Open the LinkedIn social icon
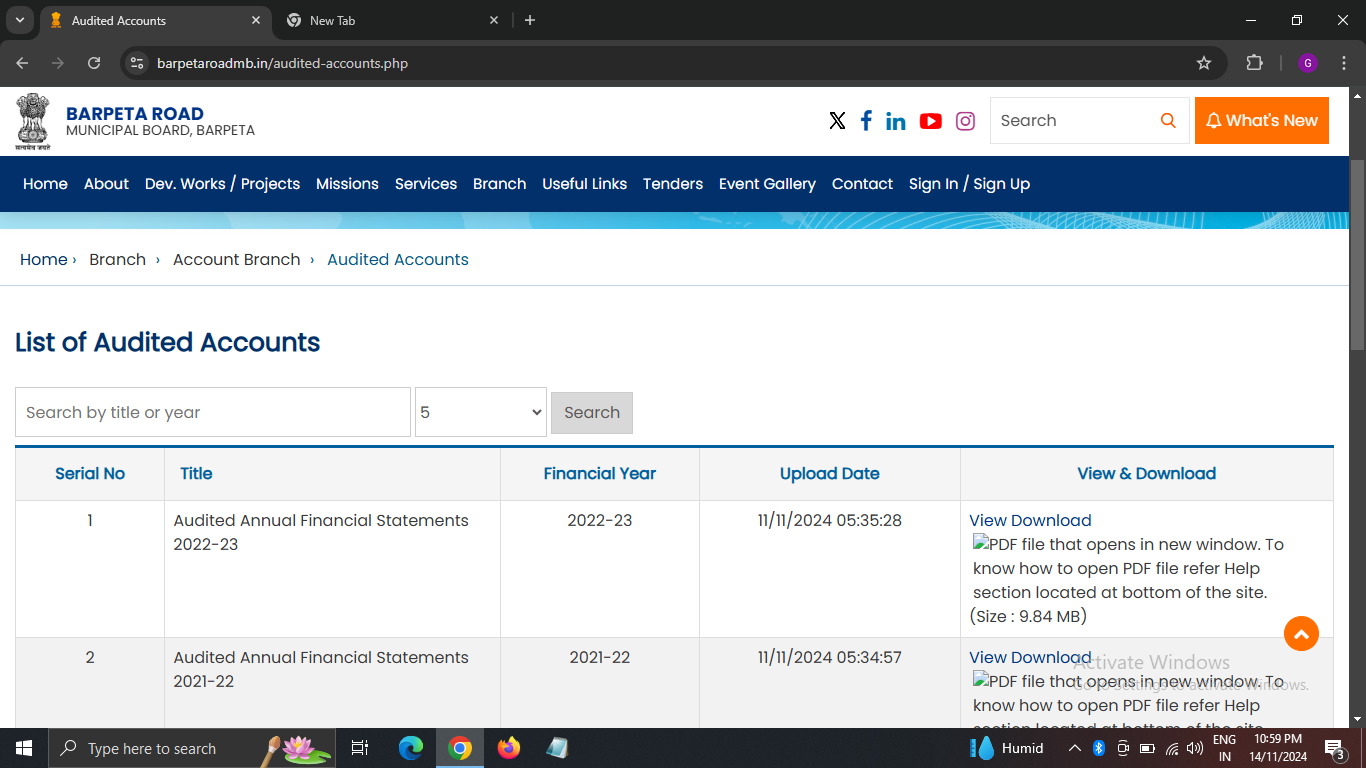Viewport: 1366px width, 768px height. coord(896,121)
